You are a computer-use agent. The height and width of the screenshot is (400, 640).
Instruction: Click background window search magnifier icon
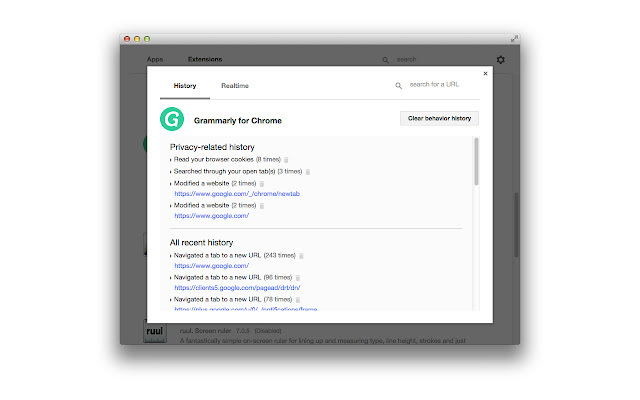(x=385, y=60)
